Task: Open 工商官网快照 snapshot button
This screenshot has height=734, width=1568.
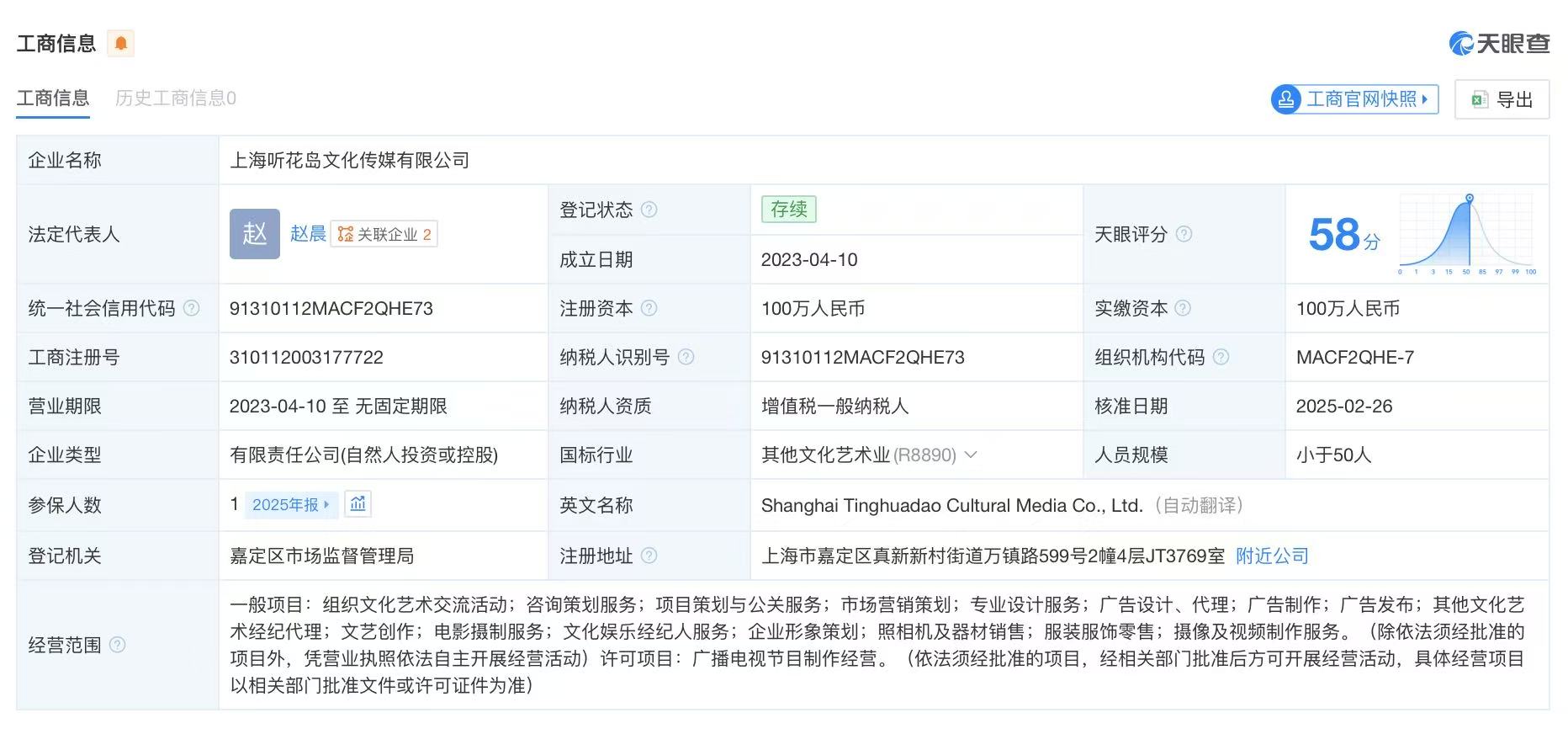Action: coord(1354,99)
